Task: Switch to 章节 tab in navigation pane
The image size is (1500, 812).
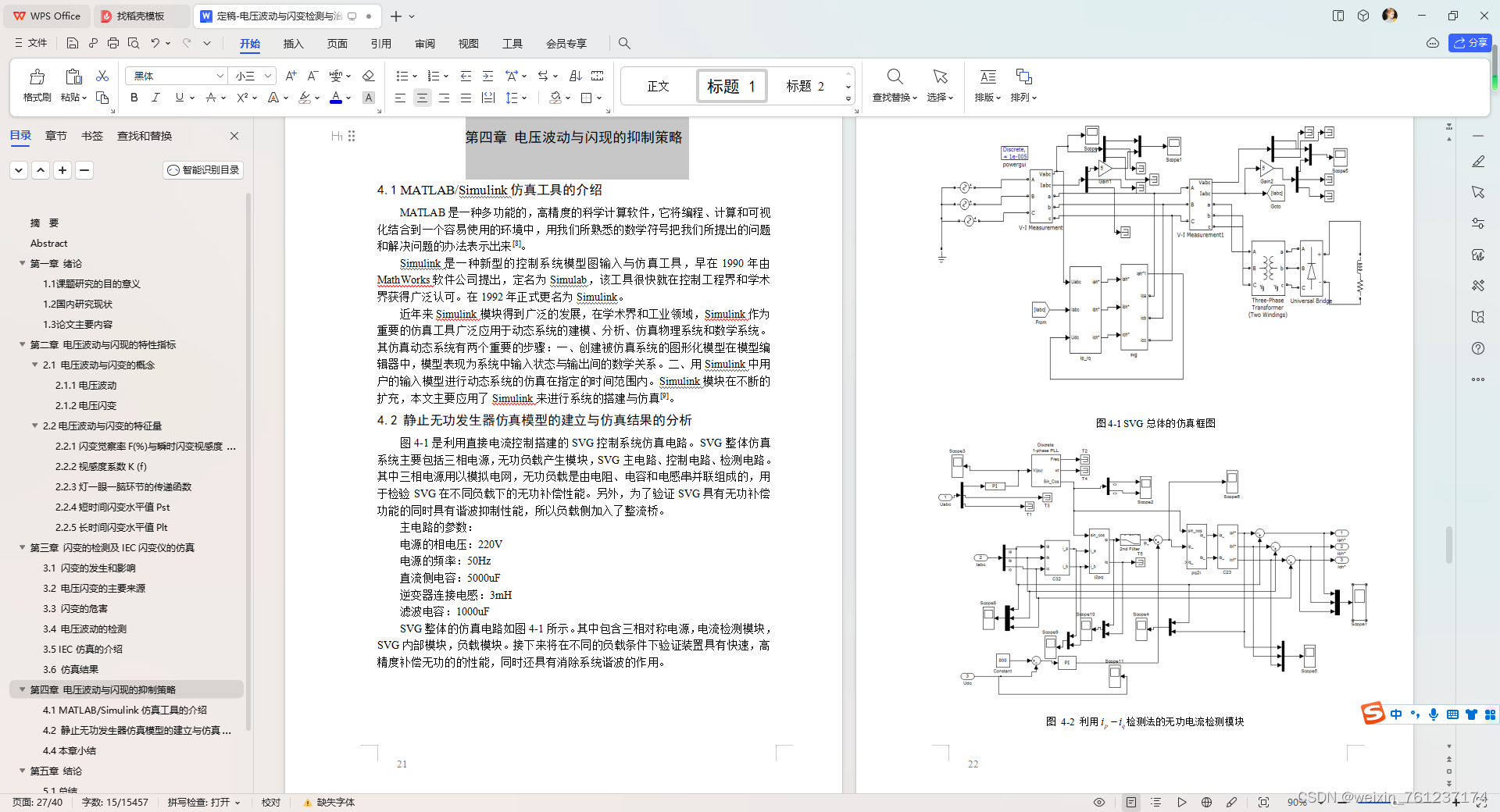Action: tap(55, 136)
